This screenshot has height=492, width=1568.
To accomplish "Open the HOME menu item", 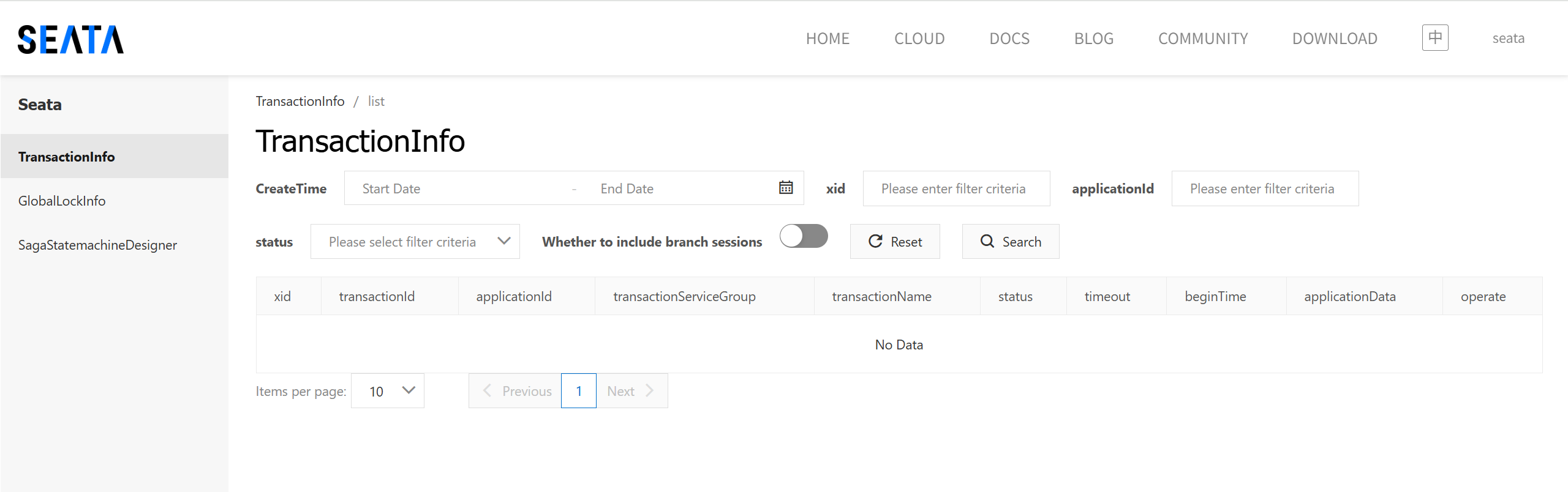I will click(827, 39).
